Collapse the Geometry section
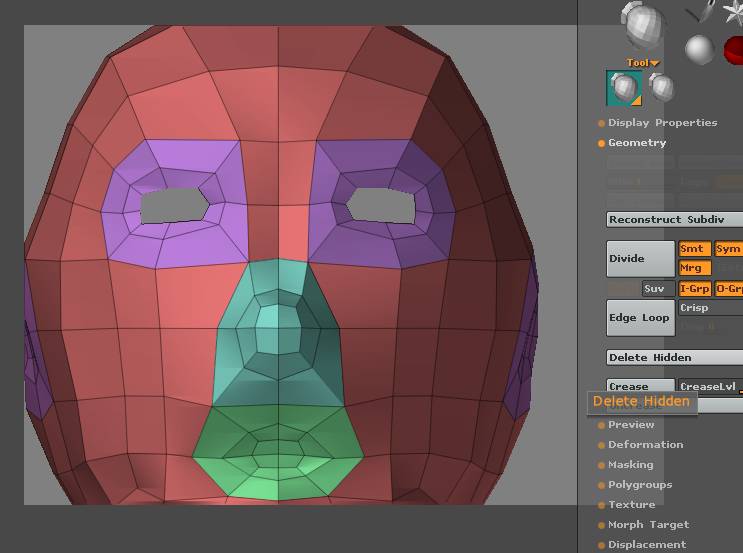 click(x=637, y=143)
